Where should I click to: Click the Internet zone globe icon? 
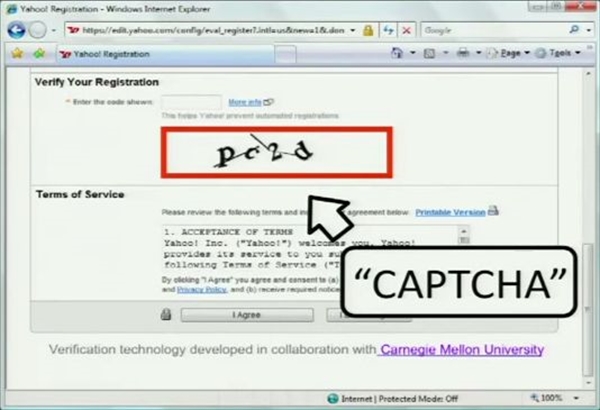(x=333, y=399)
